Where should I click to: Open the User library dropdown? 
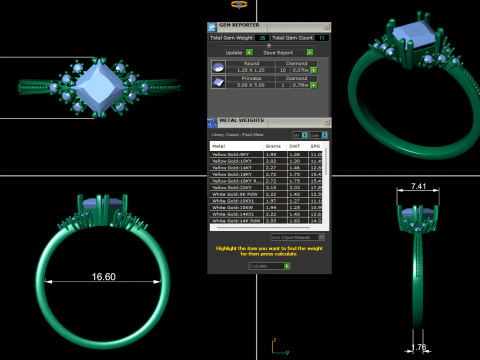[324, 135]
